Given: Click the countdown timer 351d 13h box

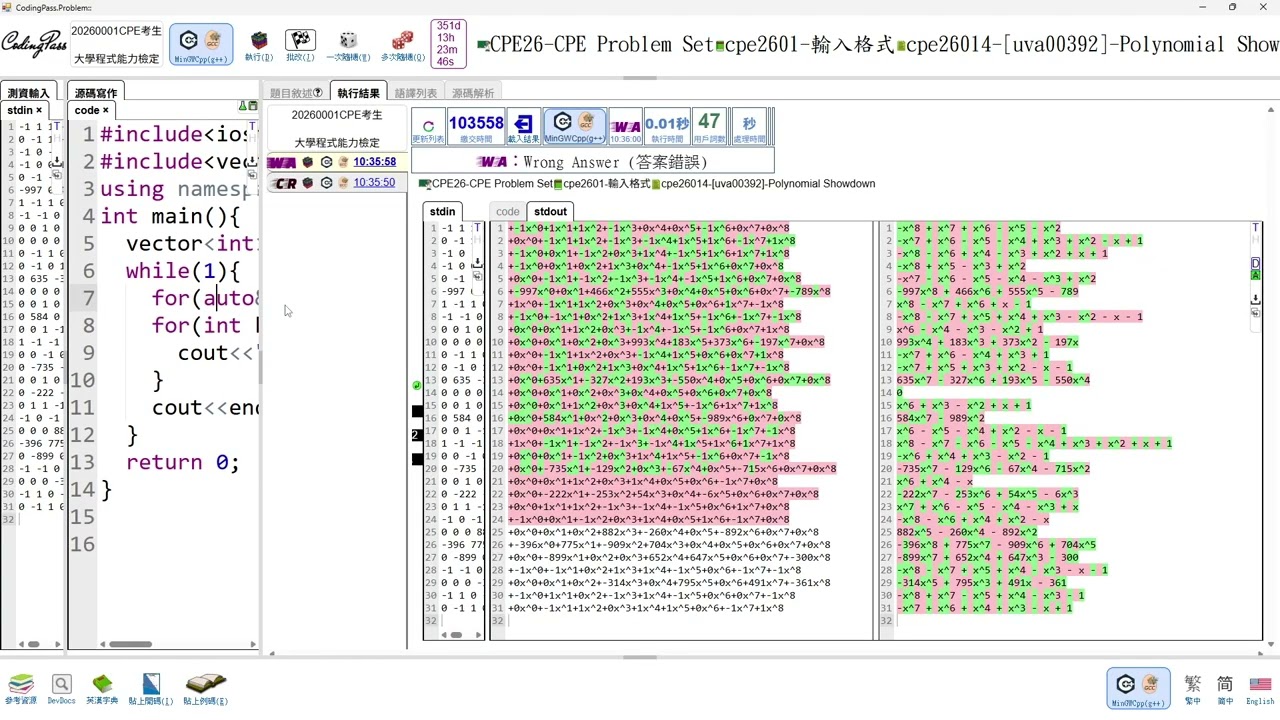Looking at the screenshot, I should pyautogui.click(x=447, y=44).
